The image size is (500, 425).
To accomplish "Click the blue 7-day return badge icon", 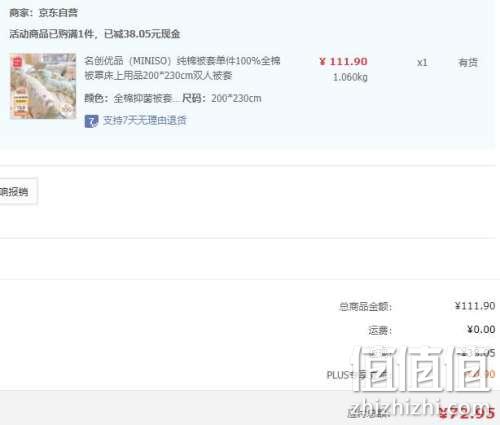I will pos(91,121).
